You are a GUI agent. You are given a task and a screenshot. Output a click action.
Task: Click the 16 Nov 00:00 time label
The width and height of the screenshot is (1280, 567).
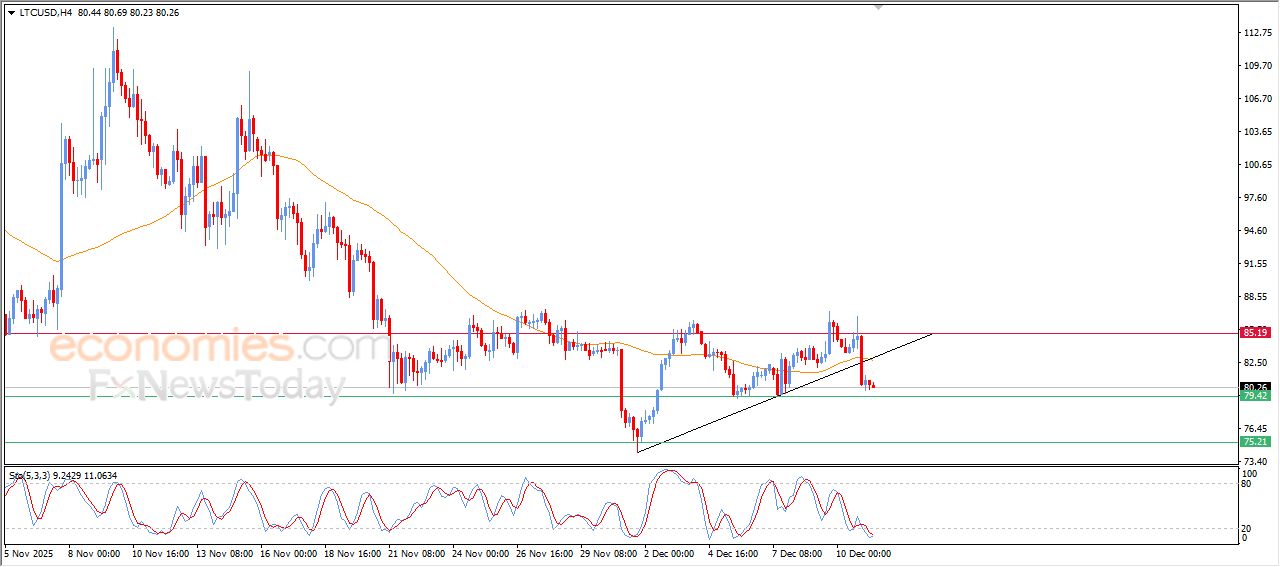(289, 553)
